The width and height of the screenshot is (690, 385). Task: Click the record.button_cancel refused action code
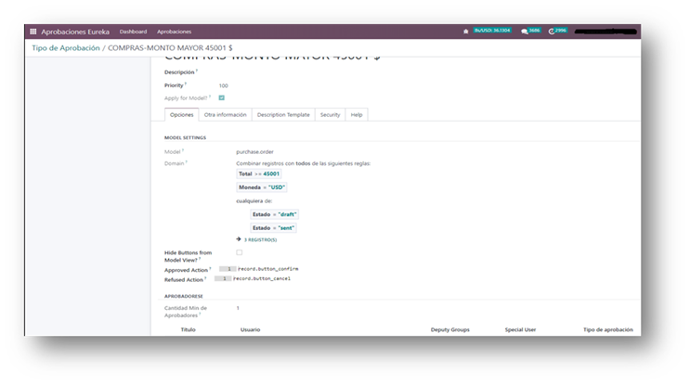[x=262, y=279]
